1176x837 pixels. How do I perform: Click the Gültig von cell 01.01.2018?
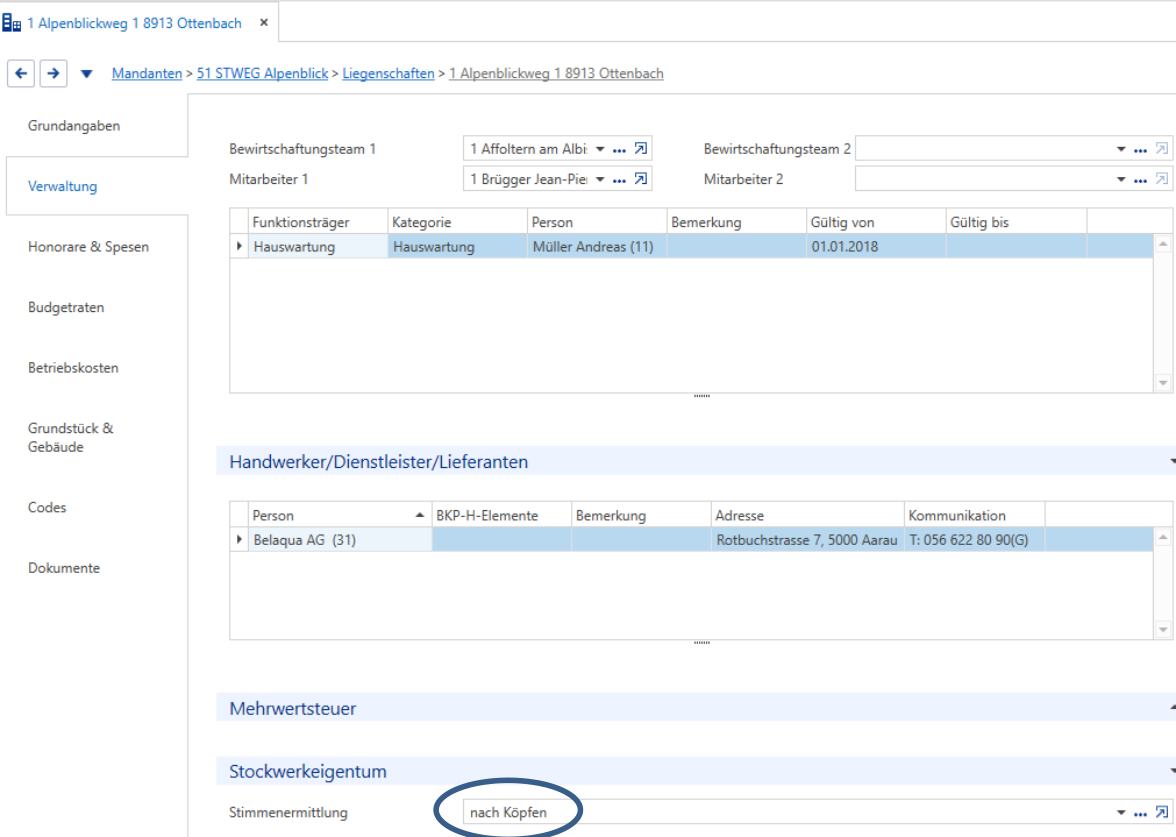click(876, 247)
